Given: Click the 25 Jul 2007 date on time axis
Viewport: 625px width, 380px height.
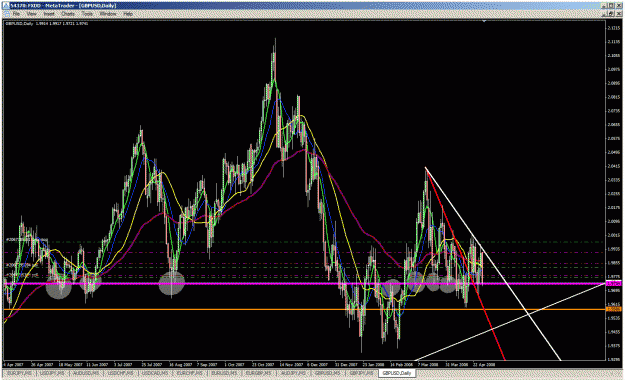Looking at the screenshot, I should [151, 364].
